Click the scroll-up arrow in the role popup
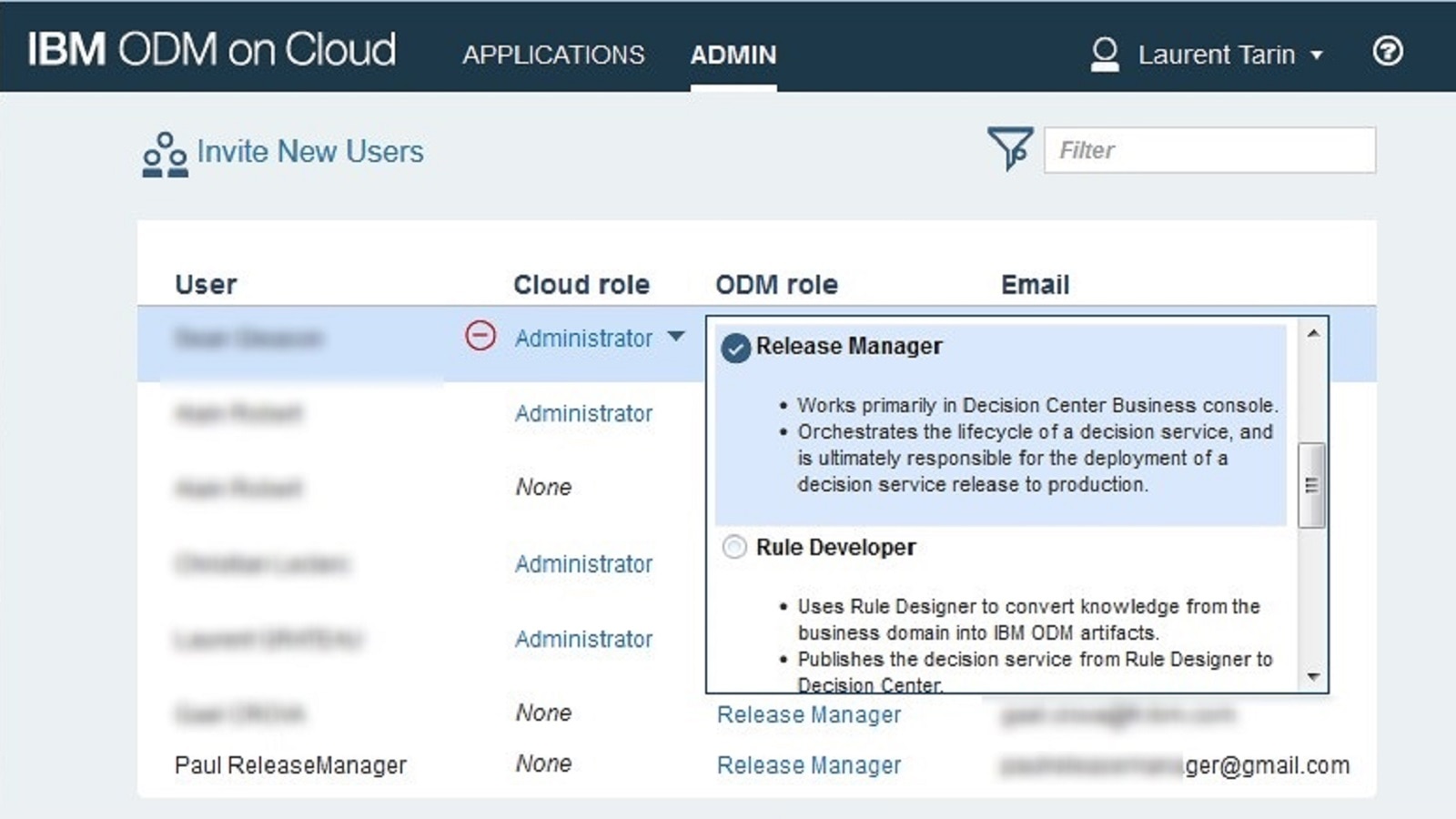 [1311, 335]
